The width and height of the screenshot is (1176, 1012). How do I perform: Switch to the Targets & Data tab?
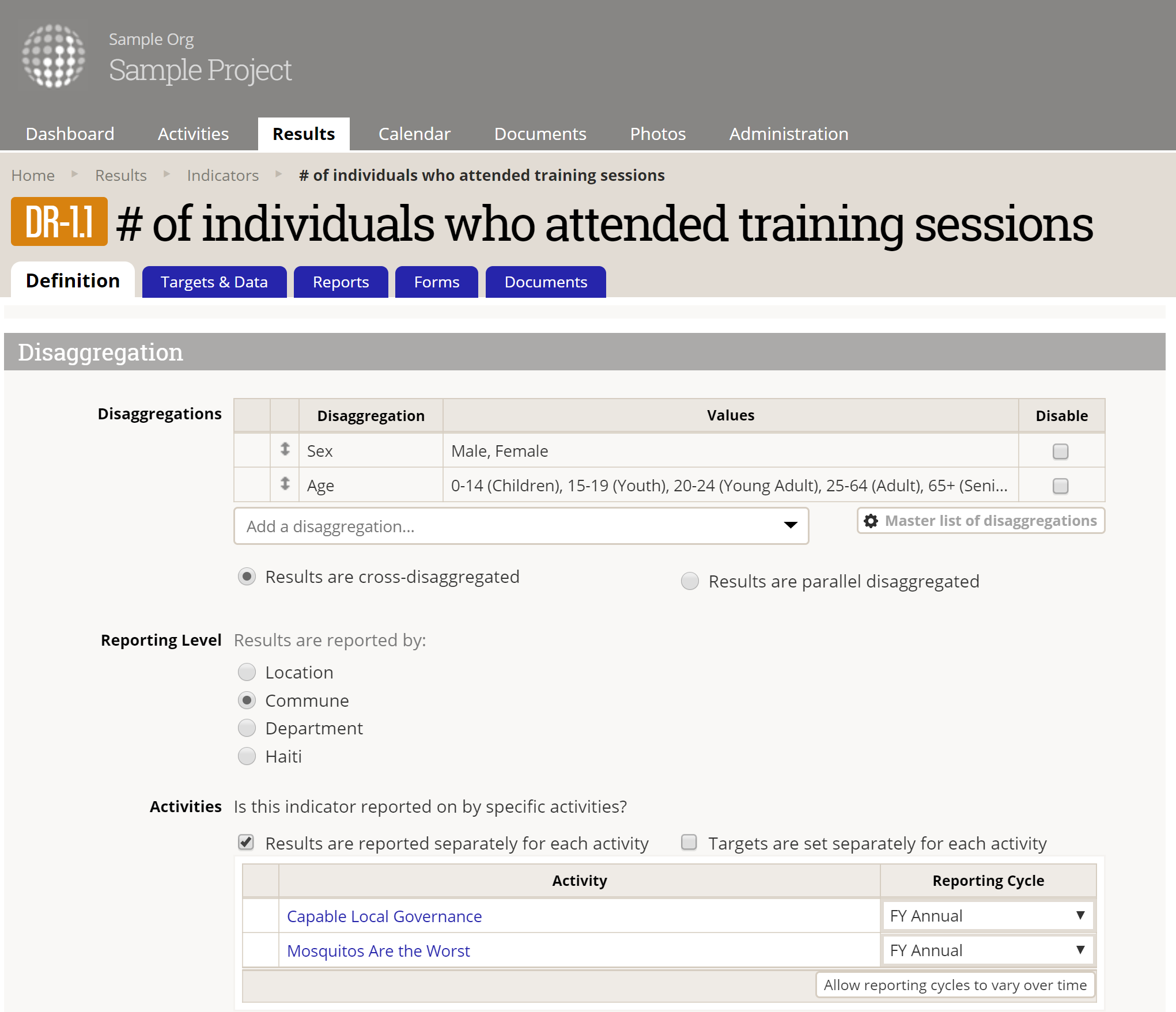(x=214, y=282)
